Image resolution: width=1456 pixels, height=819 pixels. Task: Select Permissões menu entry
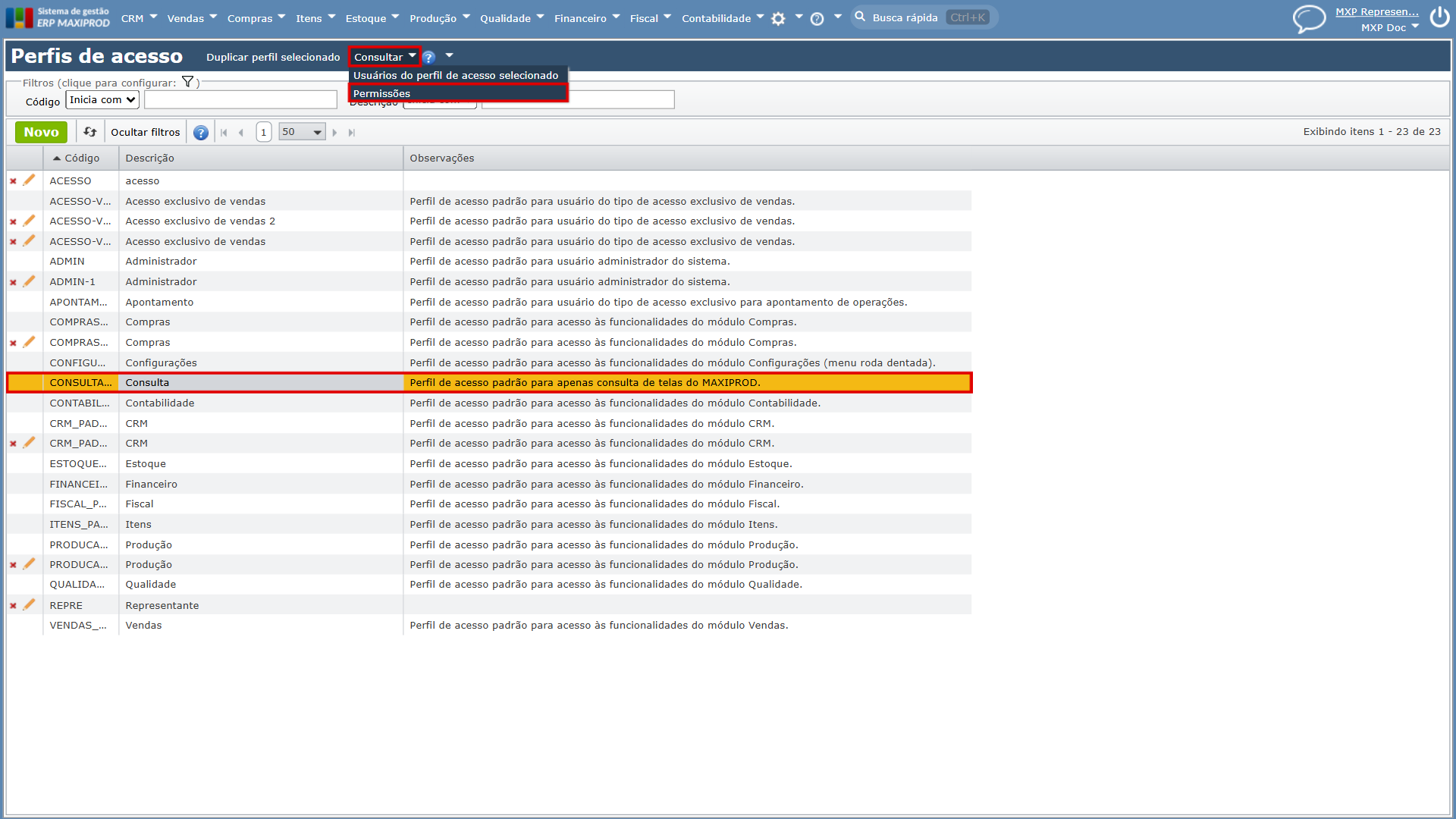tap(458, 93)
